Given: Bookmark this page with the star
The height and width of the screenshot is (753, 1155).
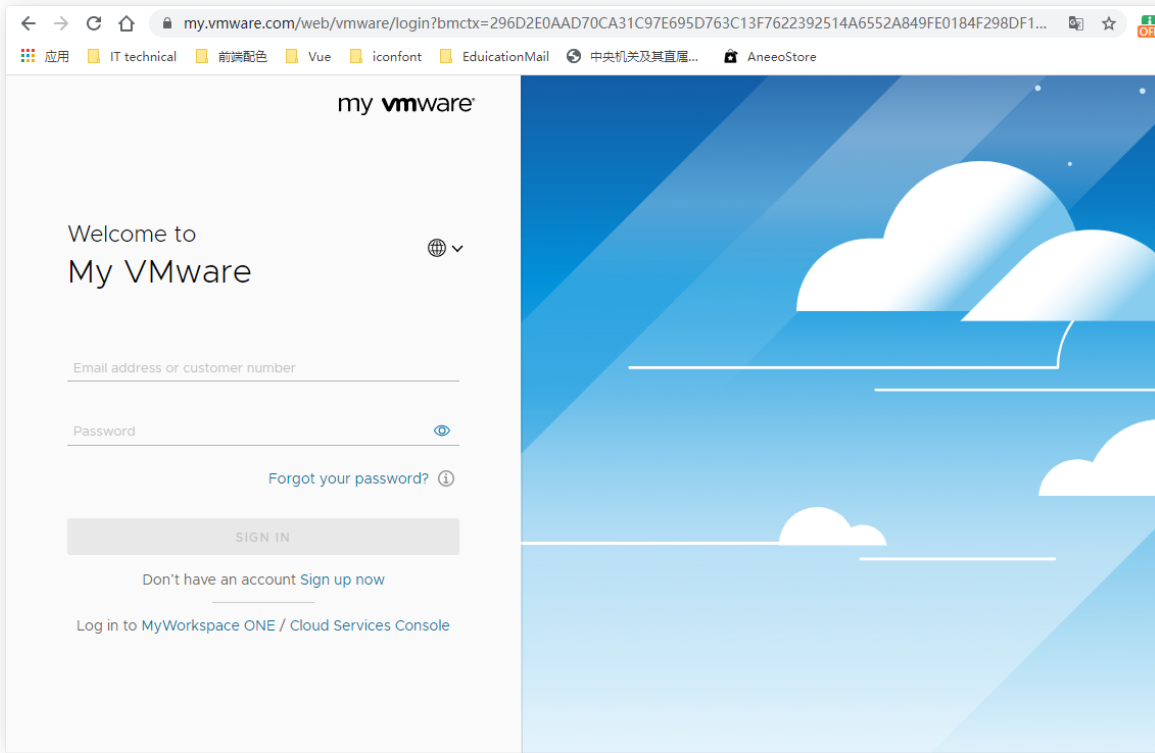Looking at the screenshot, I should click(1109, 24).
